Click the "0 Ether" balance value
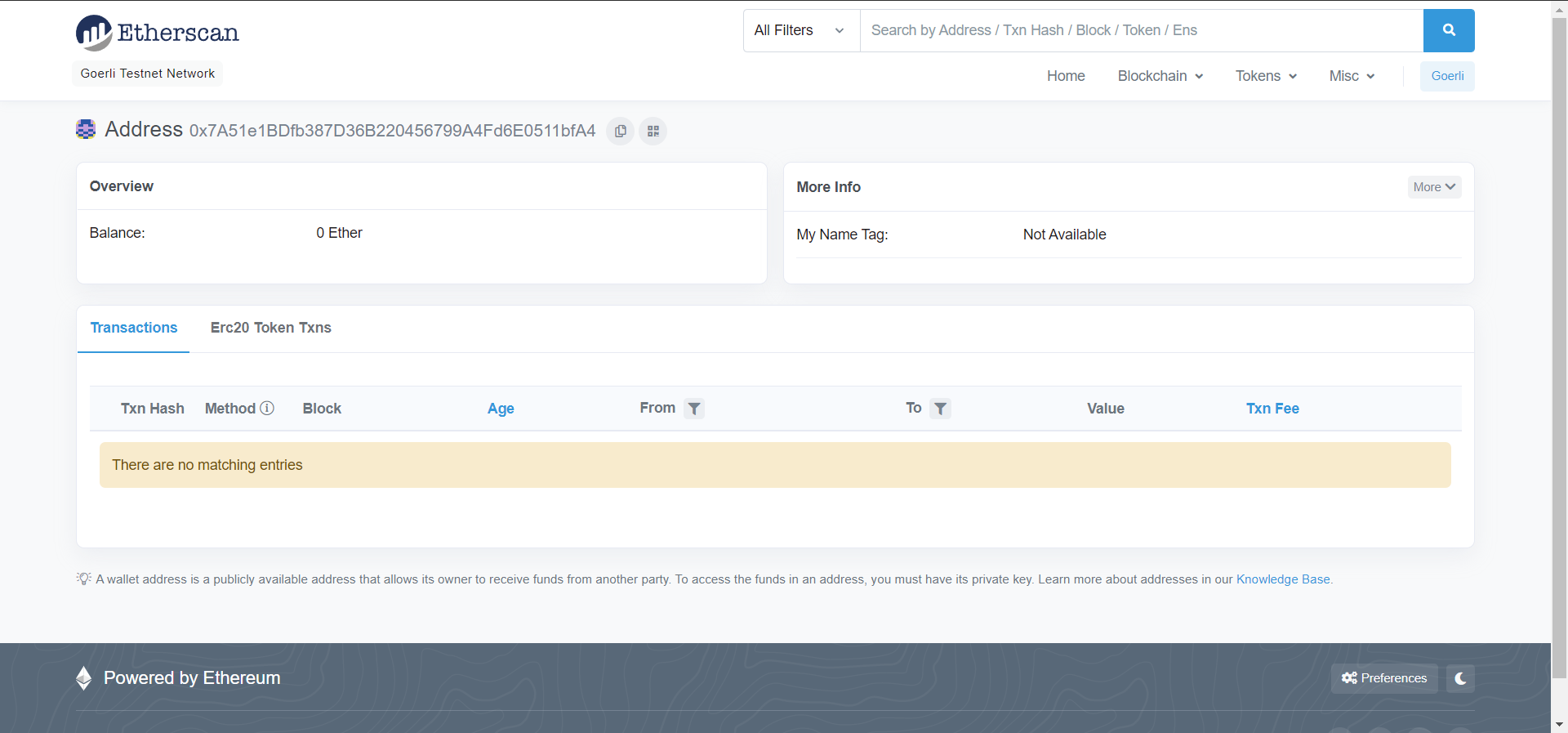The height and width of the screenshot is (733, 1568). coord(339,233)
